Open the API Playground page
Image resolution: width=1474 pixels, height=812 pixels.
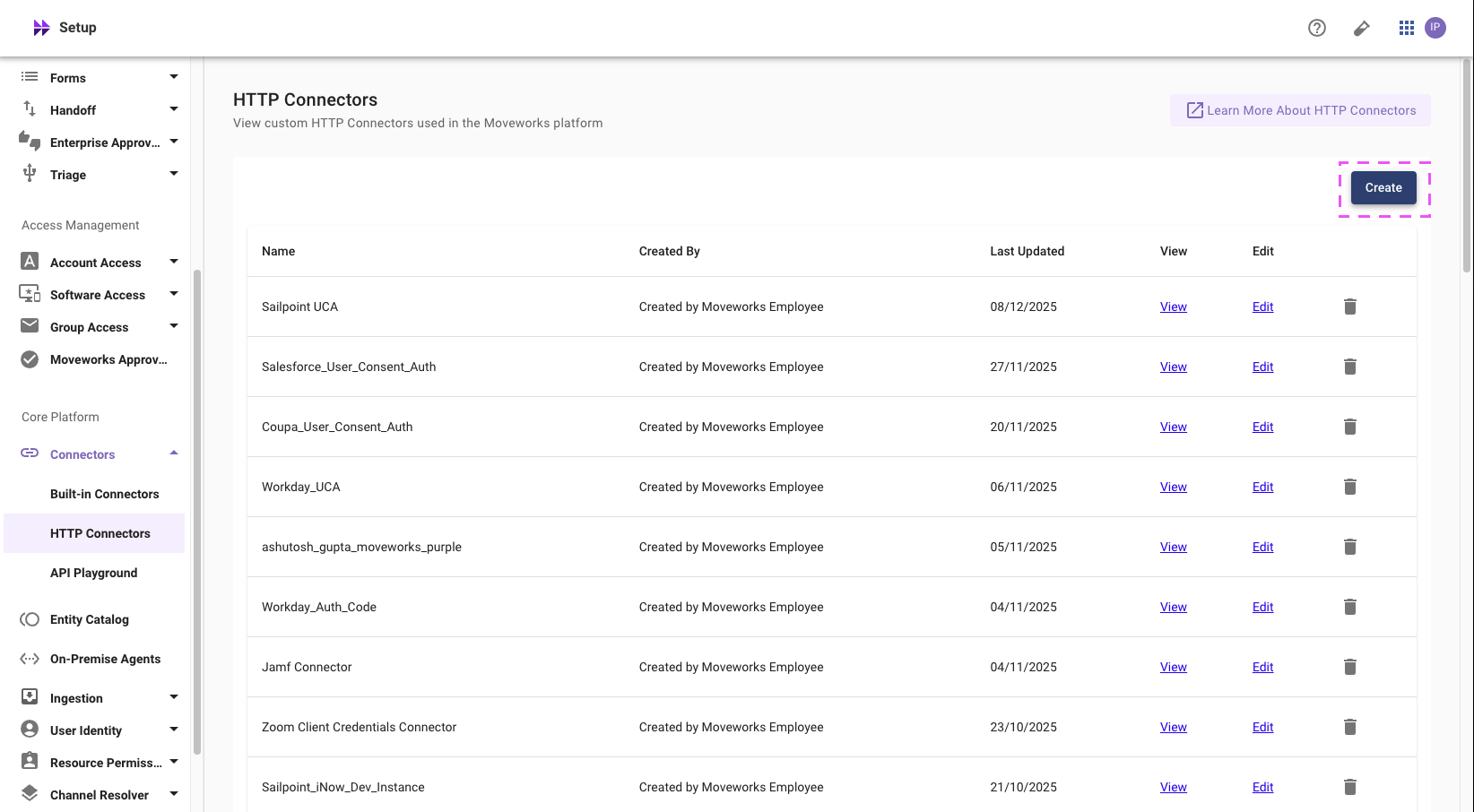point(94,573)
